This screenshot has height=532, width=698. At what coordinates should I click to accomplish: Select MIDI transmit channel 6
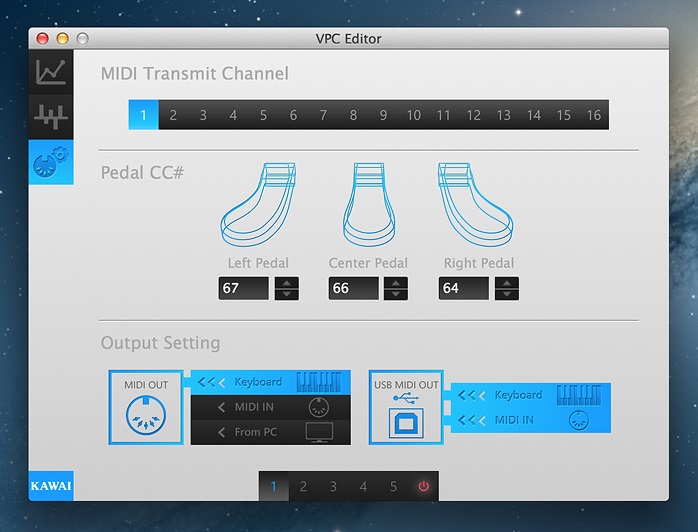(x=293, y=115)
